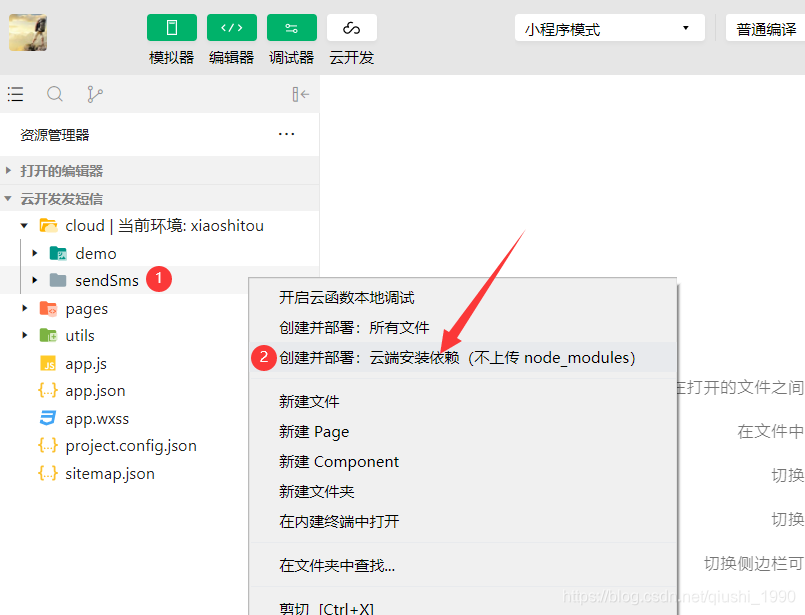
Task: Toggle the 调试器 debugger button
Action: (x=292, y=28)
